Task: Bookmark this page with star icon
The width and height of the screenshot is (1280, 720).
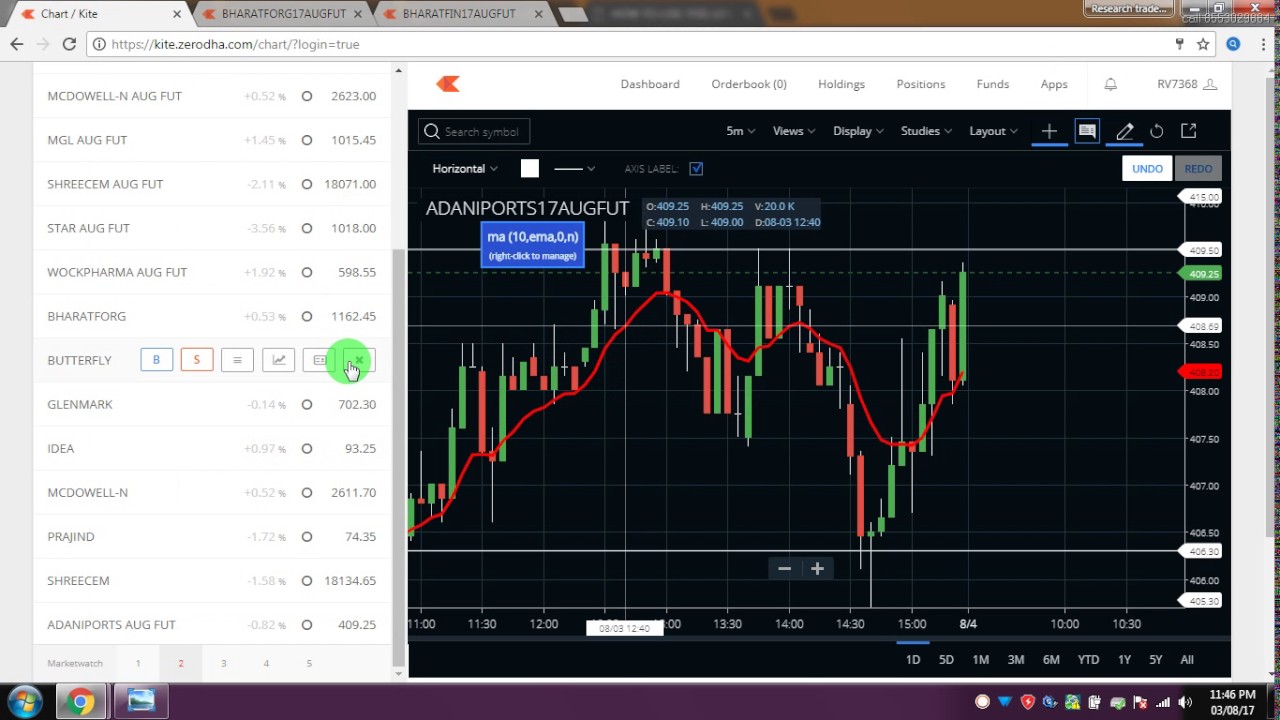Action: click(x=1203, y=44)
